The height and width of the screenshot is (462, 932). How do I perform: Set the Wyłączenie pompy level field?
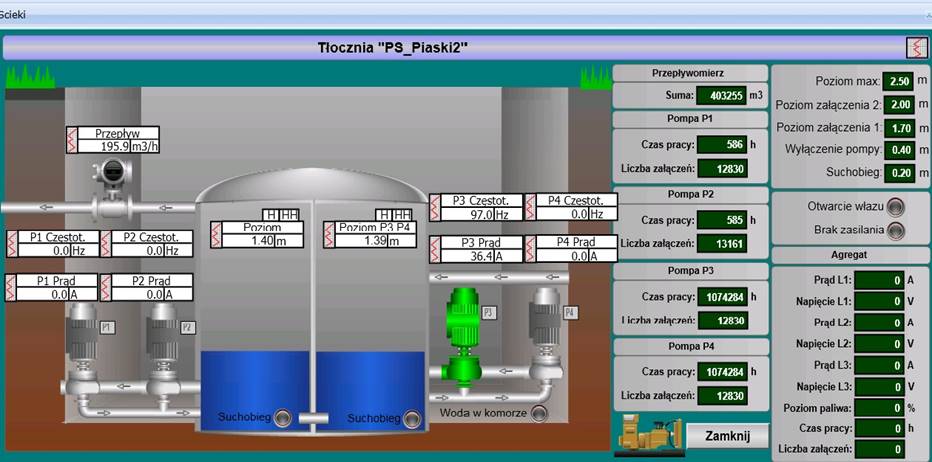(899, 149)
